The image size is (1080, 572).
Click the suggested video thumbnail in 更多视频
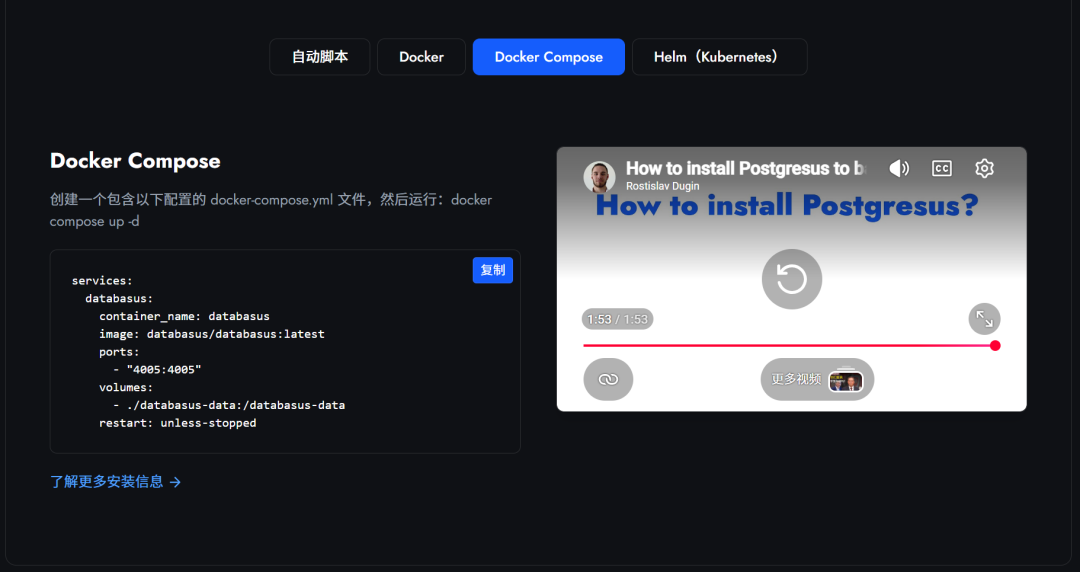846,380
